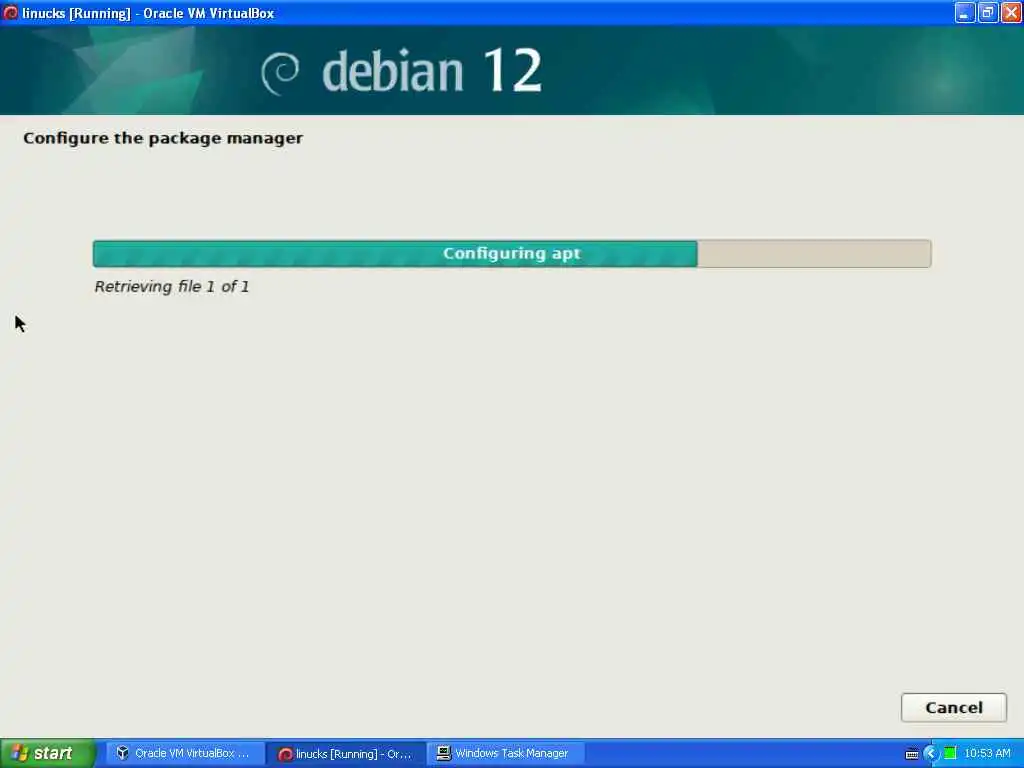
Task: Expand hidden tray icons arrow
Action: [x=931, y=754]
